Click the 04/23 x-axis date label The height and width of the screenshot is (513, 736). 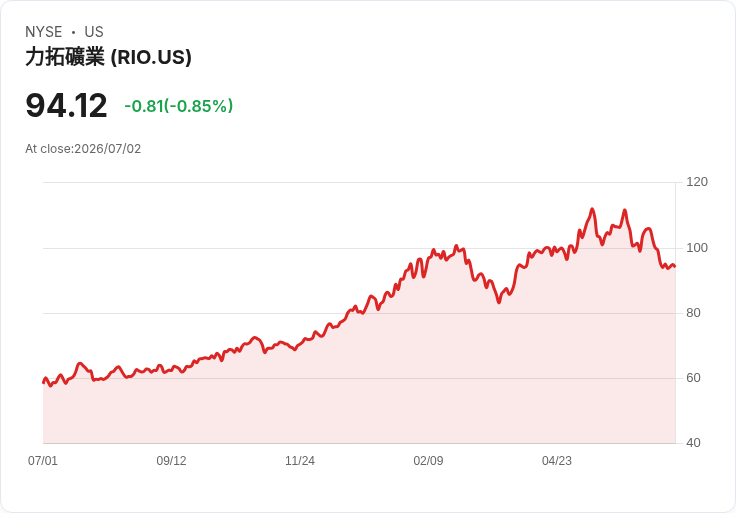[x=557, y=461]
